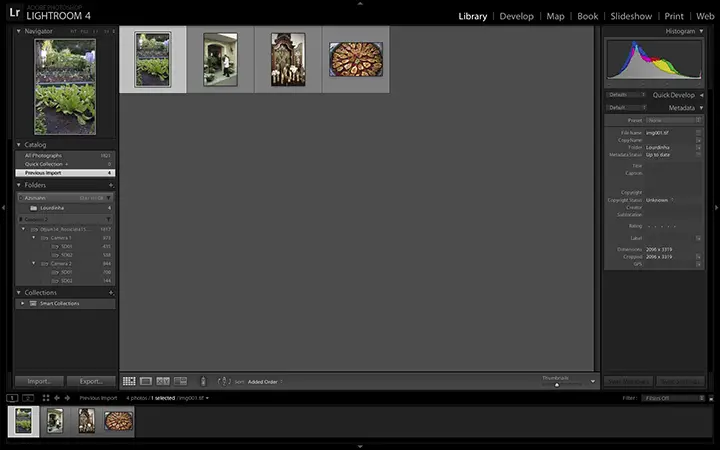Expand the Quick Develop panel
Screen dimensions: 720x450
[701, 95]
